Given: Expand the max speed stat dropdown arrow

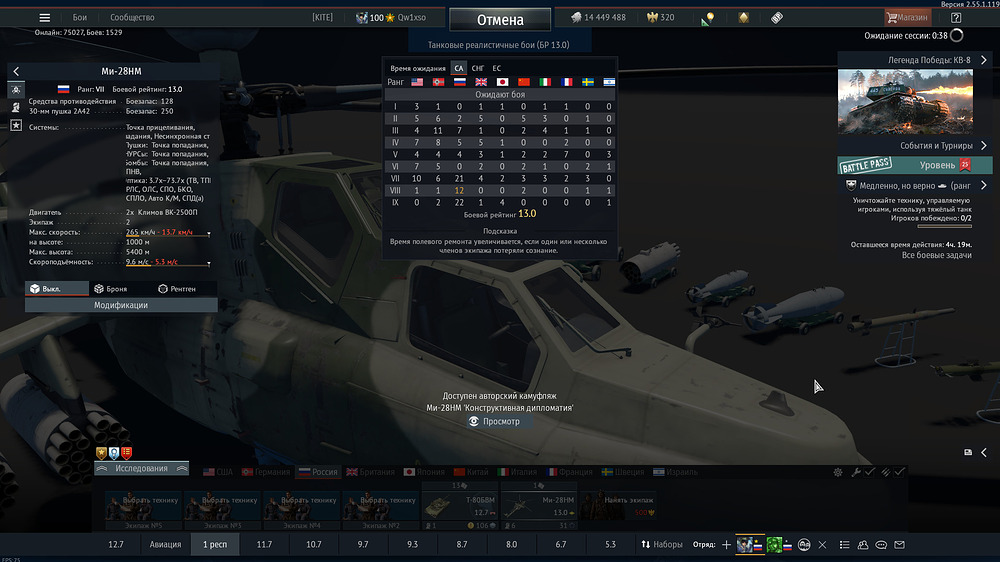Looking at the screenshot, I should coord(209,234).
